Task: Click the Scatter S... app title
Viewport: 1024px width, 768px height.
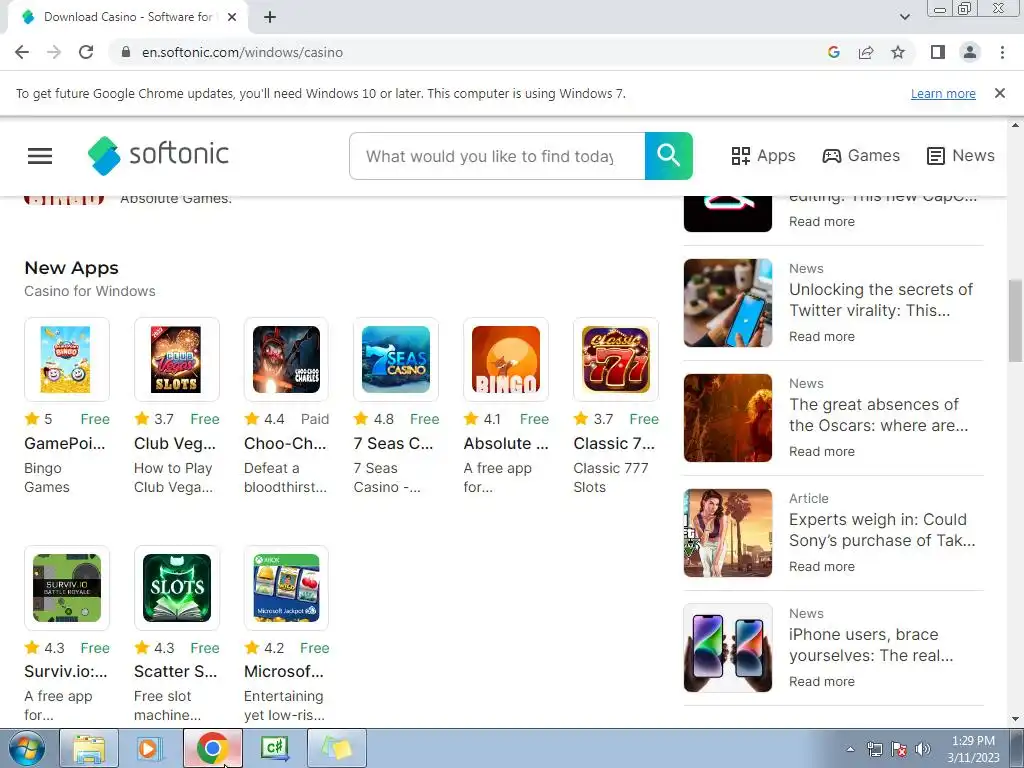Action: (x=175, y=671)
